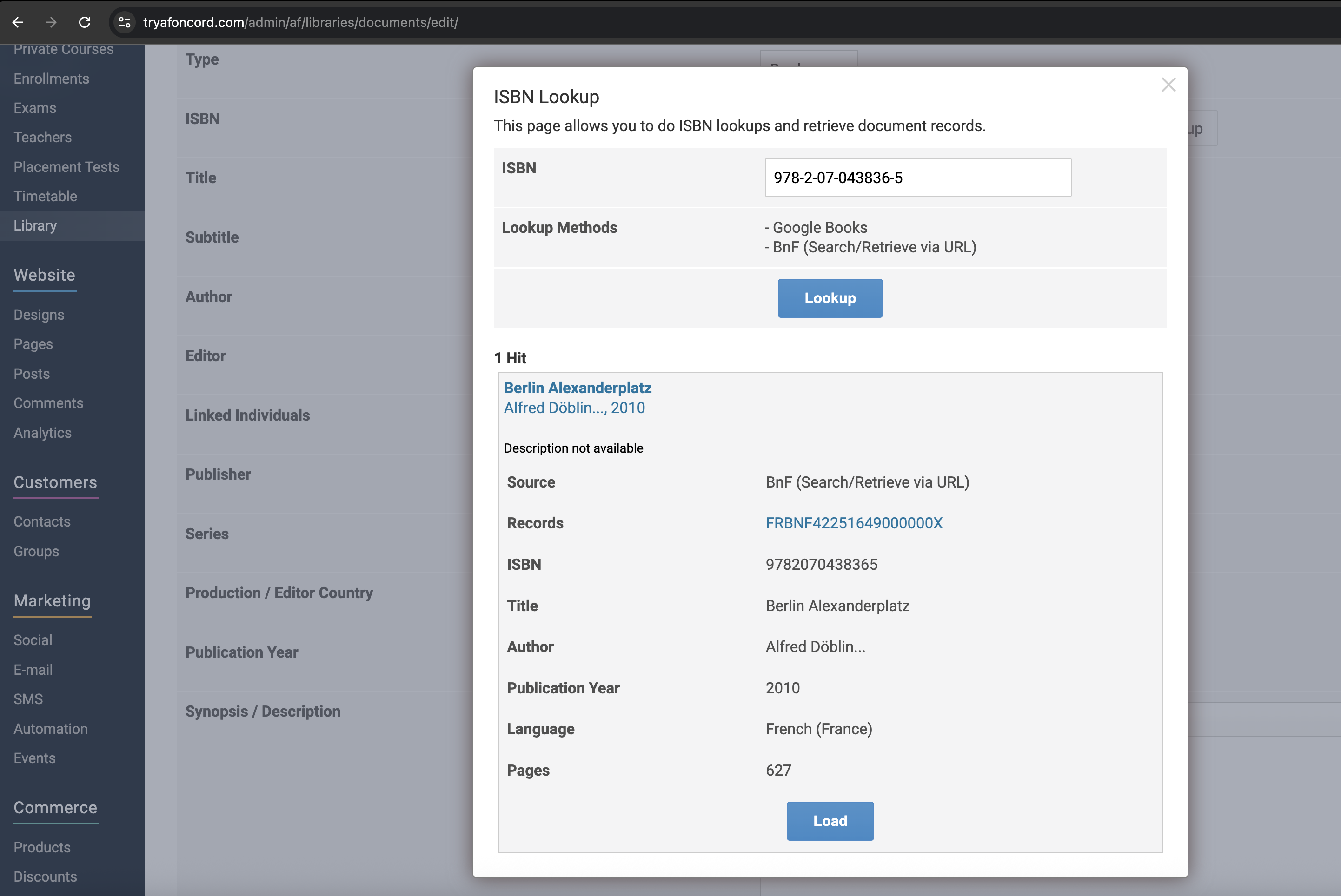Go to Enrollments in sidebar
Viewport: 1341px width, 896px height.
click(x=52, y=79)
